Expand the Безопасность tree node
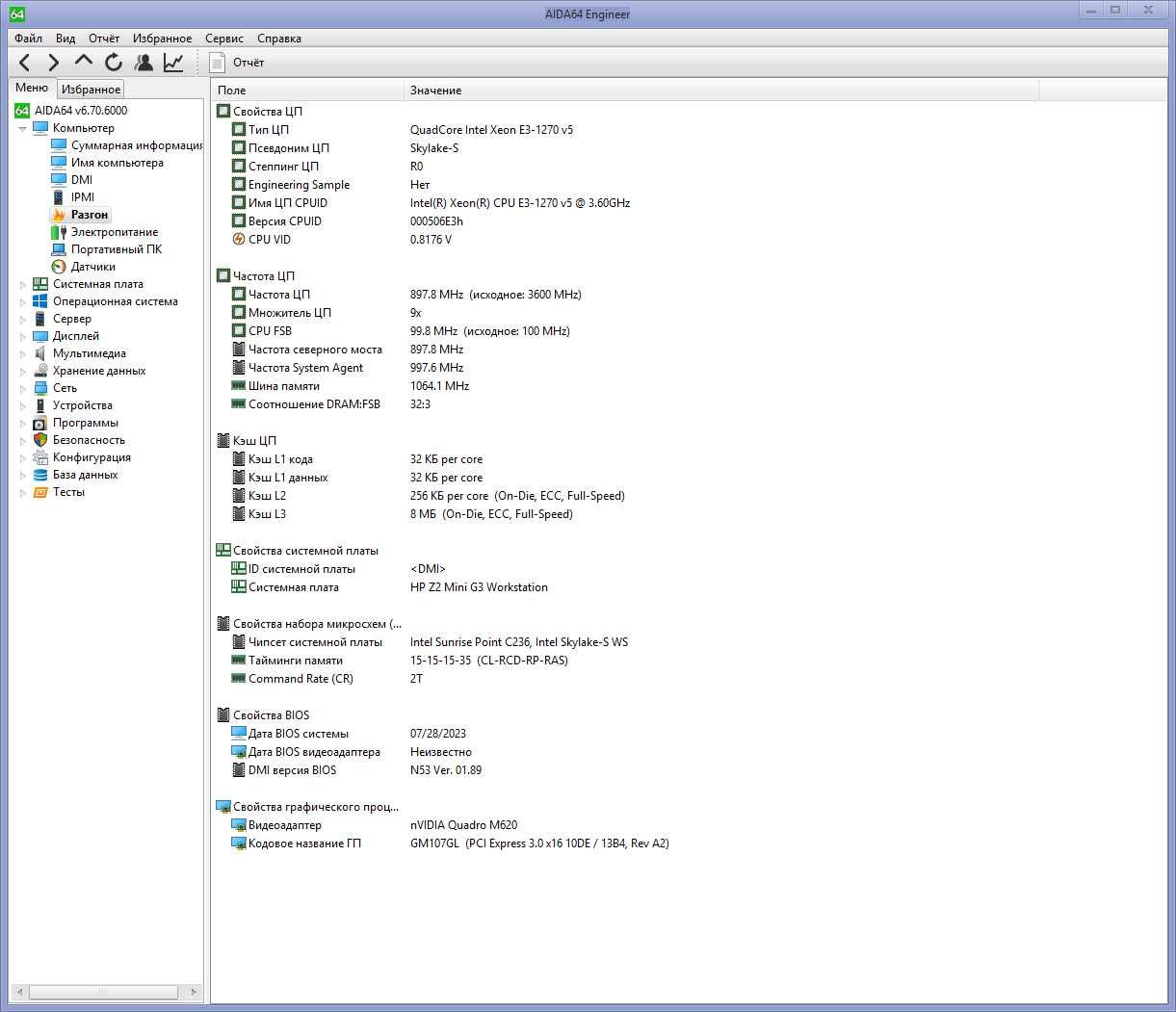 [x=23, y=440]
